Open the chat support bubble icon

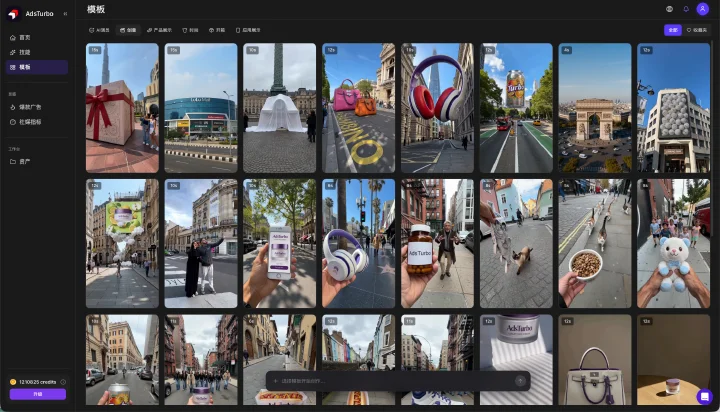pyautogui.click(x=704, y=396)
